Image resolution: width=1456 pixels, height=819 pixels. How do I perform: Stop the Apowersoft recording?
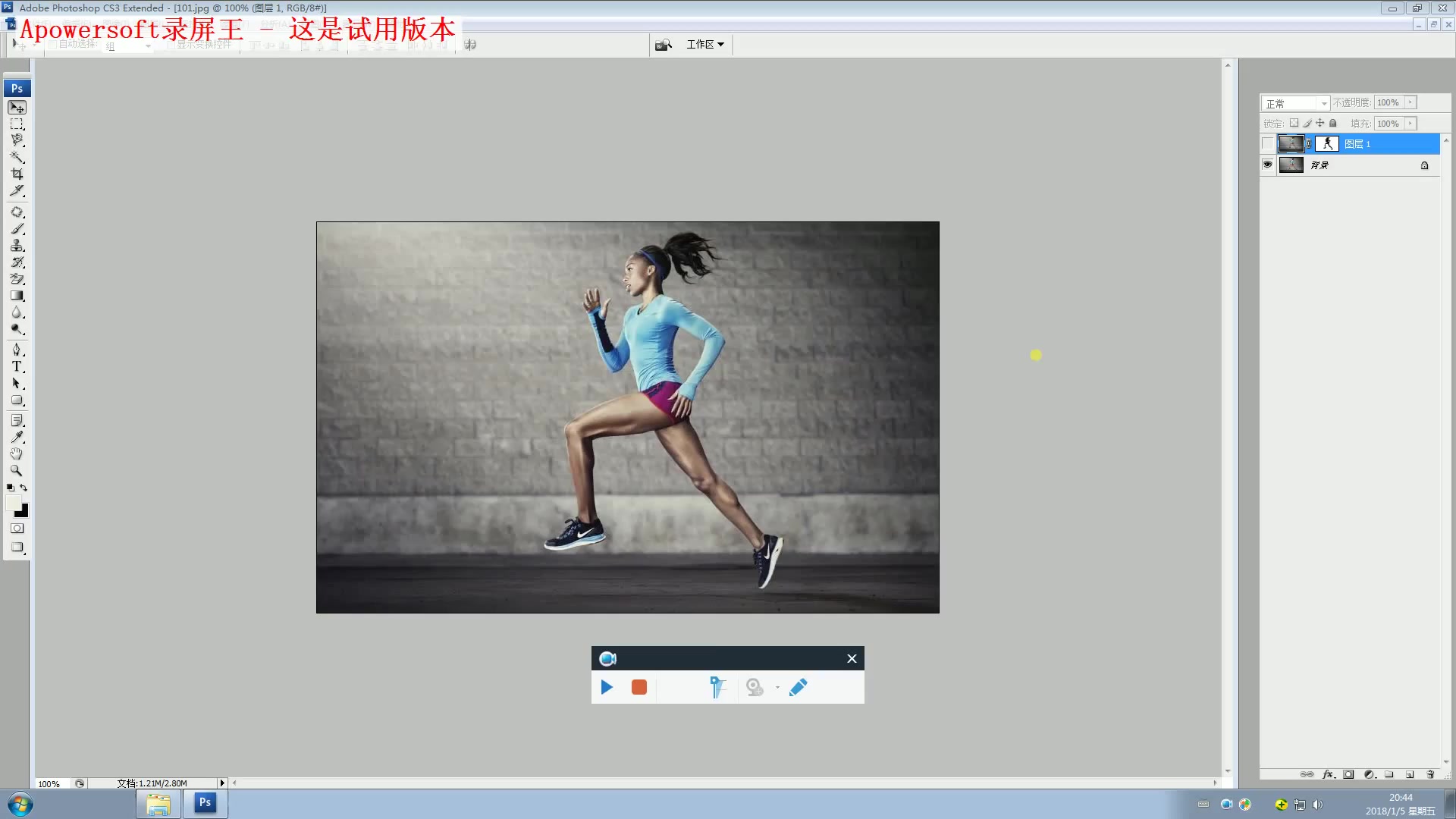click(x=639, y=688)
